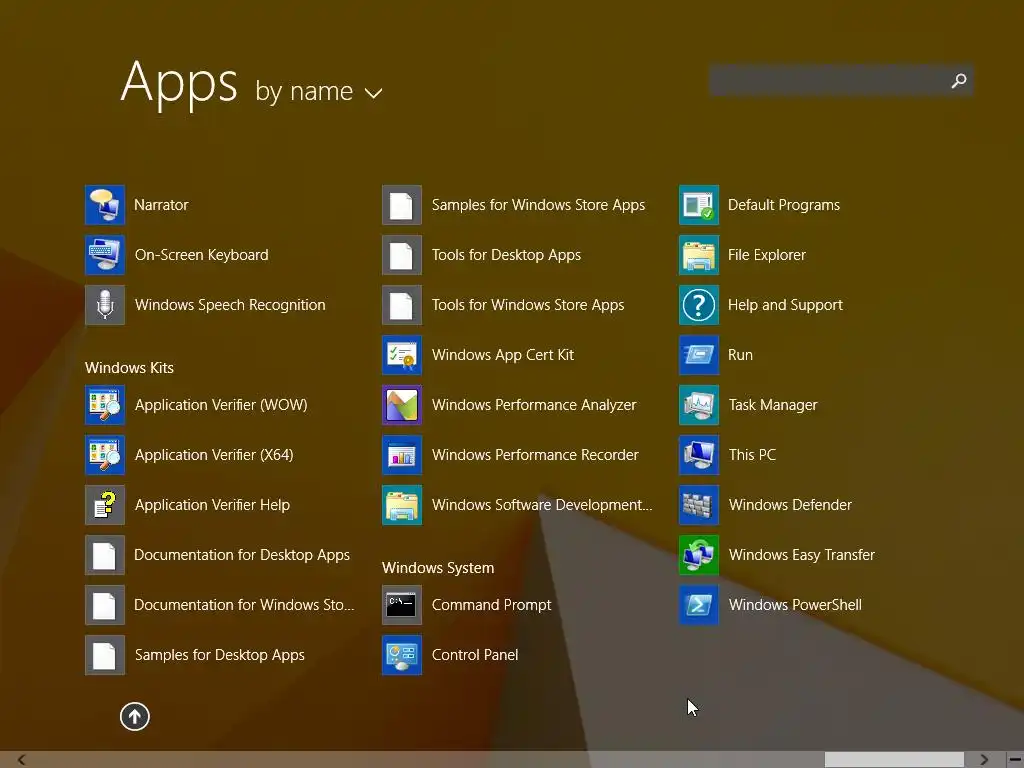
Task: Click the 'On-Screen Keyboard' label
Action: point(201,255)
